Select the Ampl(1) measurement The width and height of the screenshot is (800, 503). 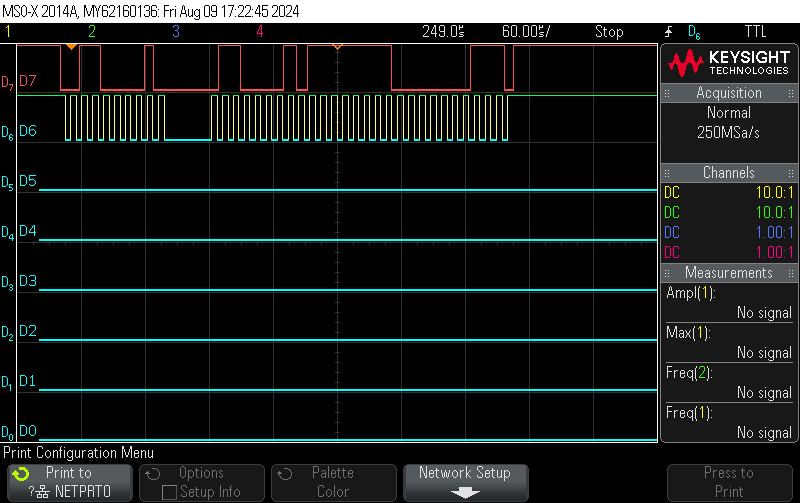tap(729, 303)
